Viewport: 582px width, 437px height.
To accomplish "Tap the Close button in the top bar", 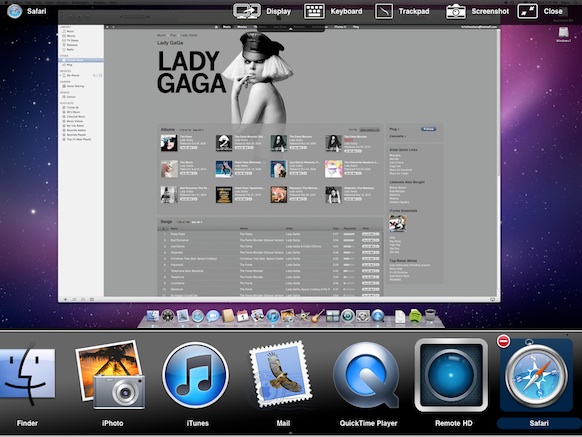I will [x=540, y=11].
